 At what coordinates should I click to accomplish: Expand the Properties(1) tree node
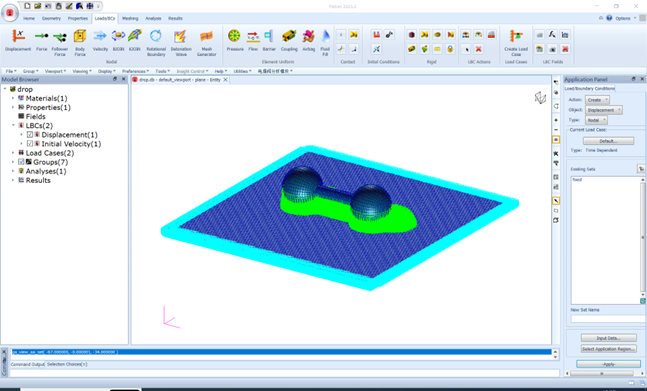coord(13,107)
